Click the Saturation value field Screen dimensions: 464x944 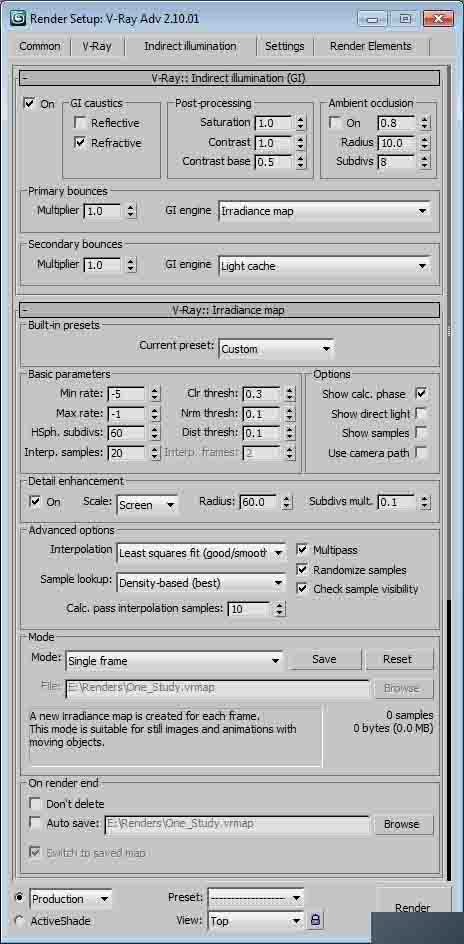(x=274, y=123)
